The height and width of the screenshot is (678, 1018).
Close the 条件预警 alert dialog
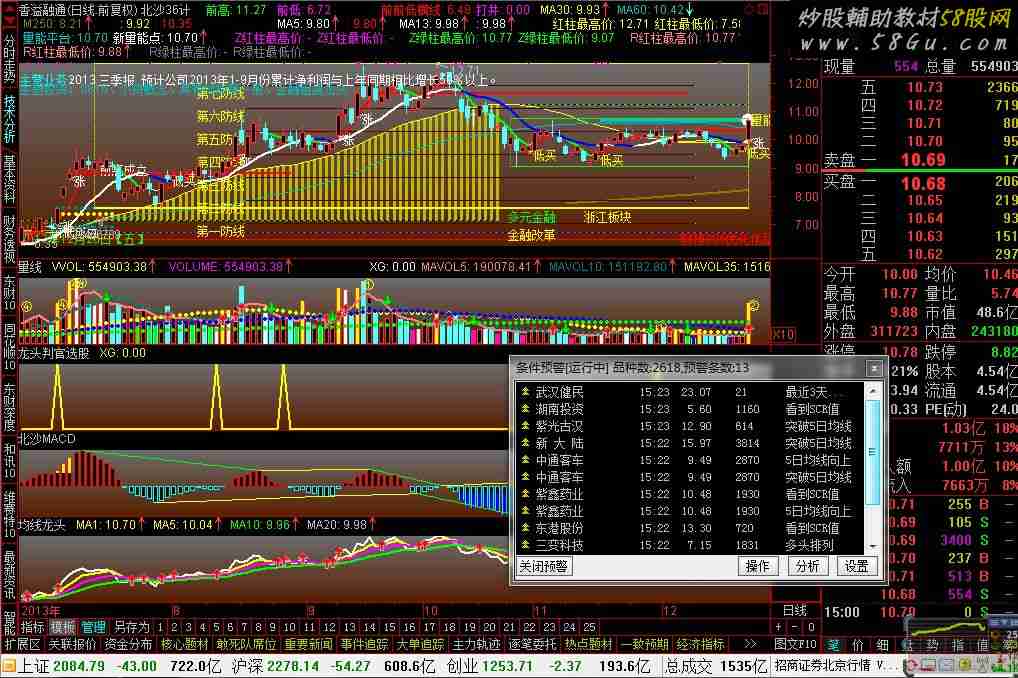(x=874, y=368)
